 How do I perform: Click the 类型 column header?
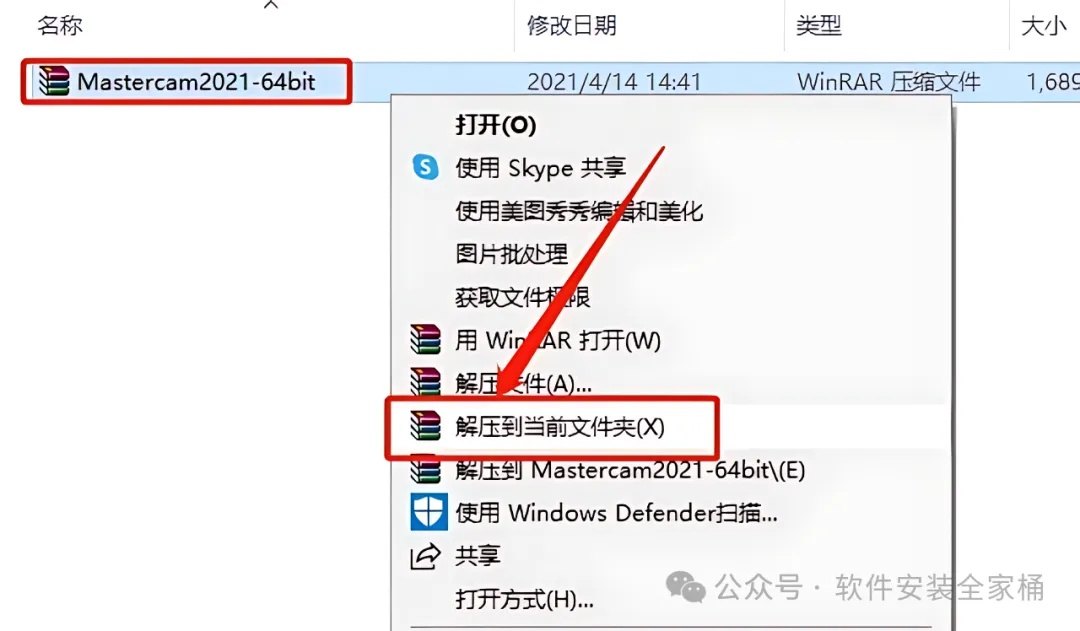(x=818, y=25)
